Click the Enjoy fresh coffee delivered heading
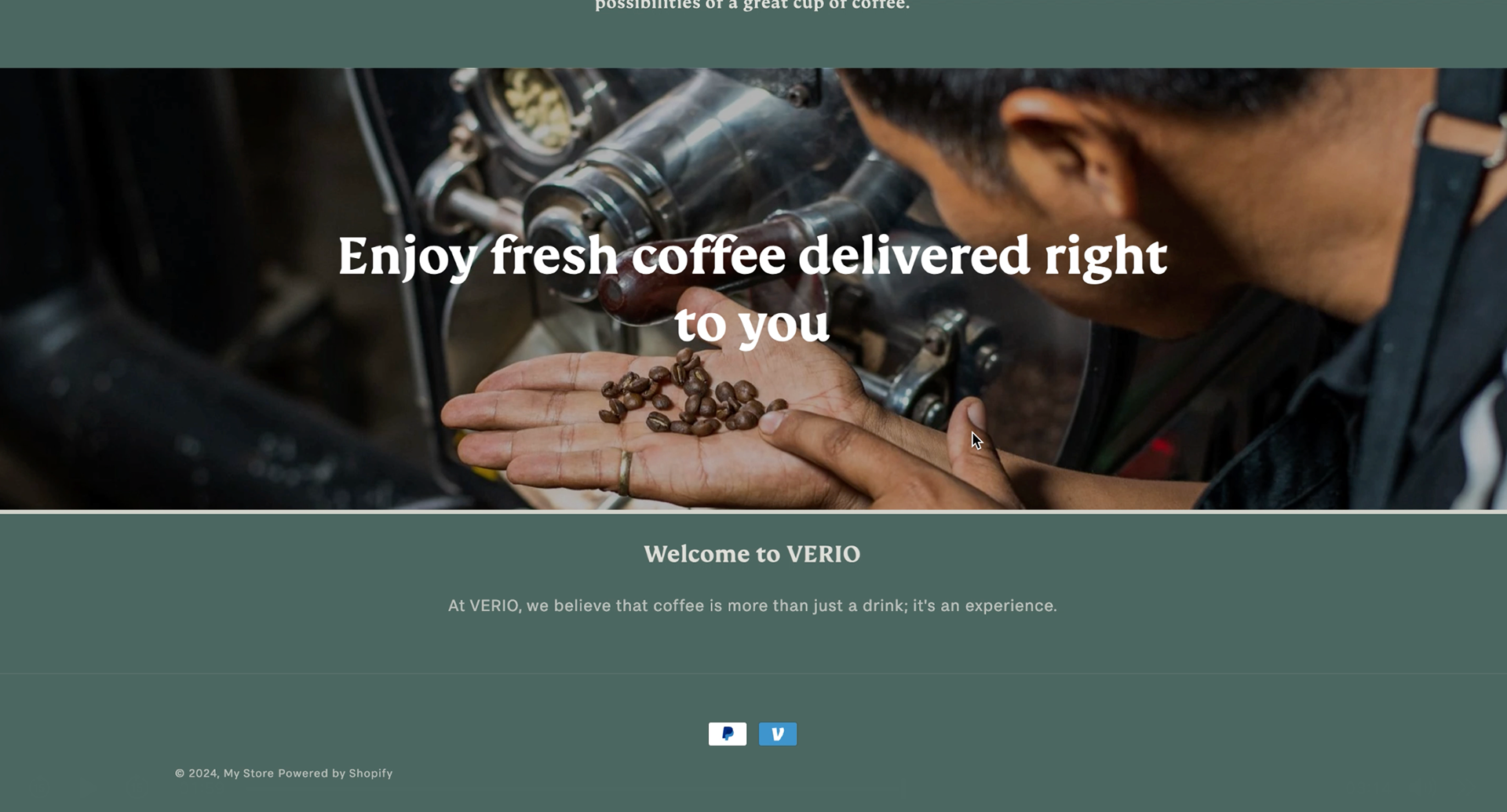The width and height of the screenshot is (1507, 812). coord(752,289)
